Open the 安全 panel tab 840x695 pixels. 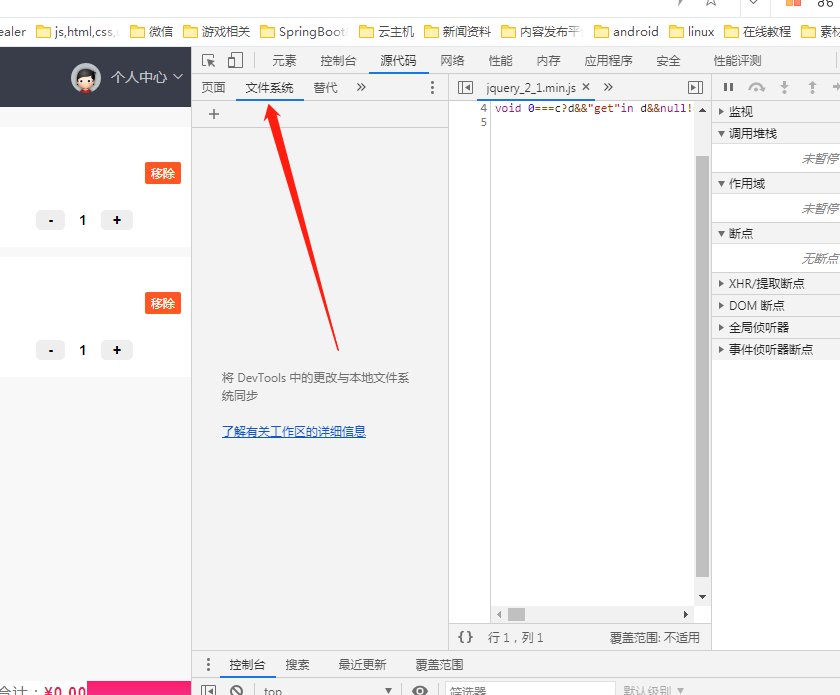[669, 61]
